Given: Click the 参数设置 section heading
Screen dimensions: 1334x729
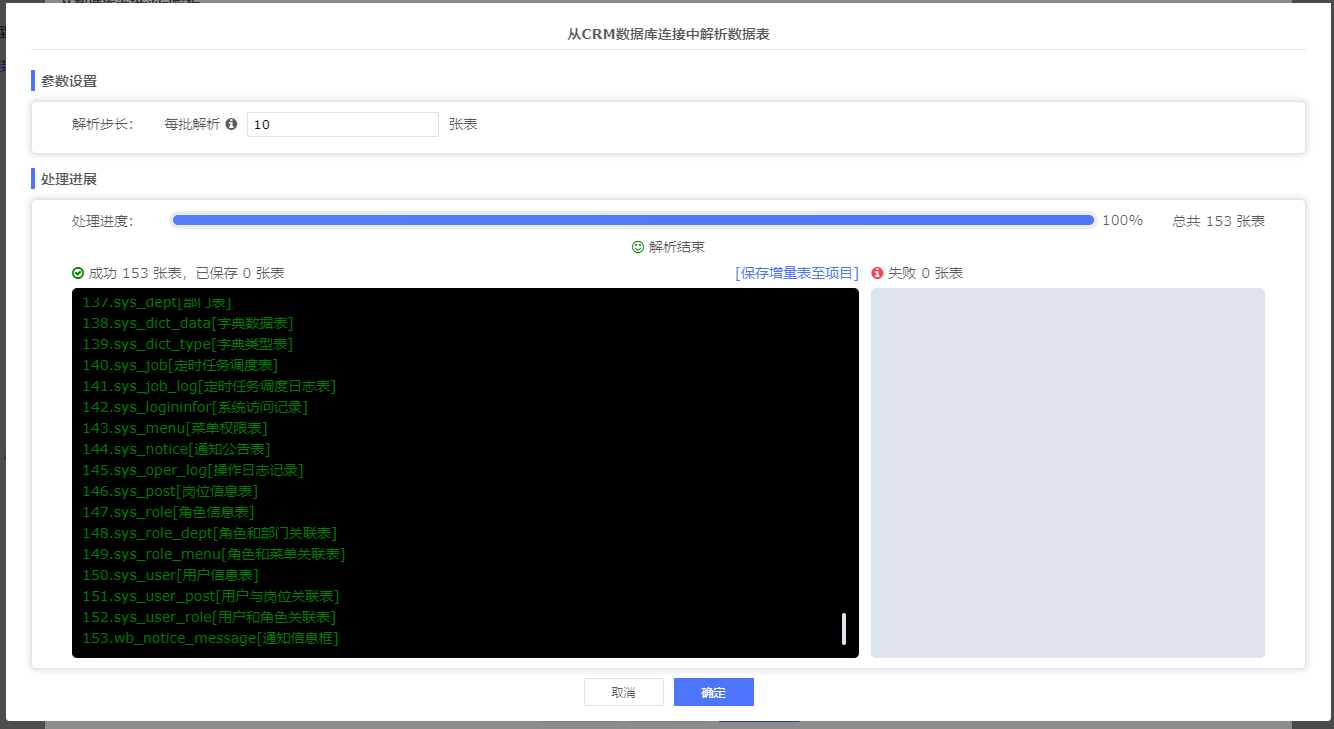Looking at the screenshot, I should coord(69,81).
